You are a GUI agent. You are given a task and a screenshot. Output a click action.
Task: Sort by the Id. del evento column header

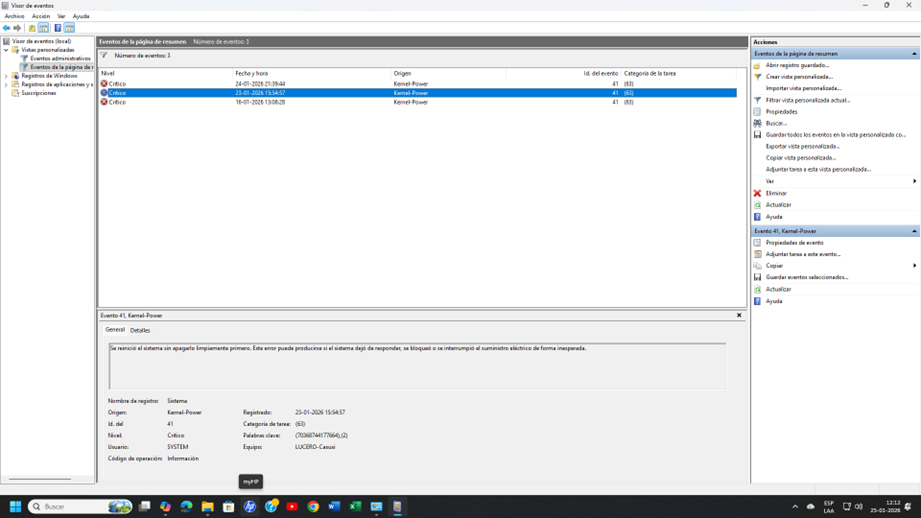[564, 73]
